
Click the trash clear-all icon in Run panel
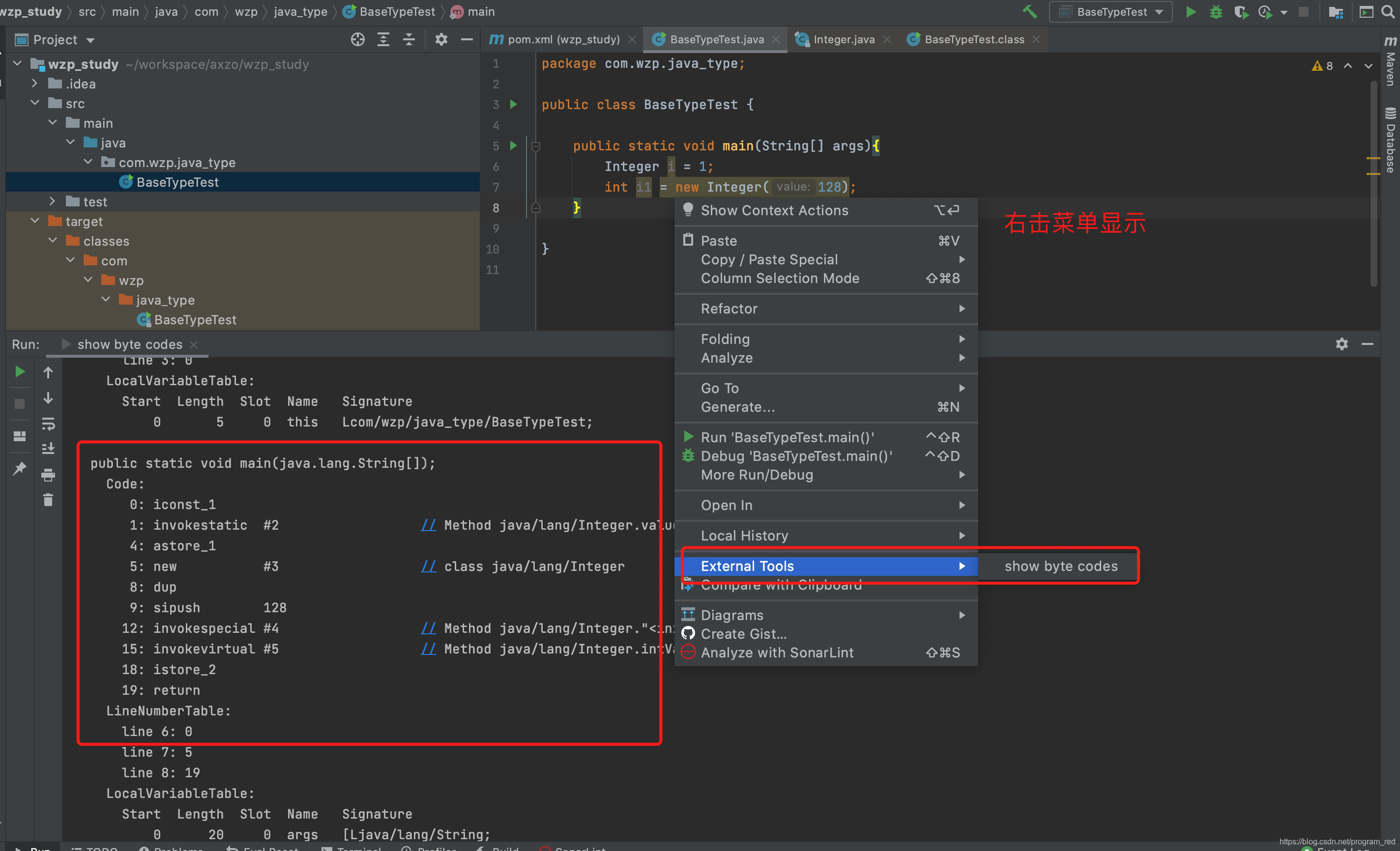(x=48, y=500)
